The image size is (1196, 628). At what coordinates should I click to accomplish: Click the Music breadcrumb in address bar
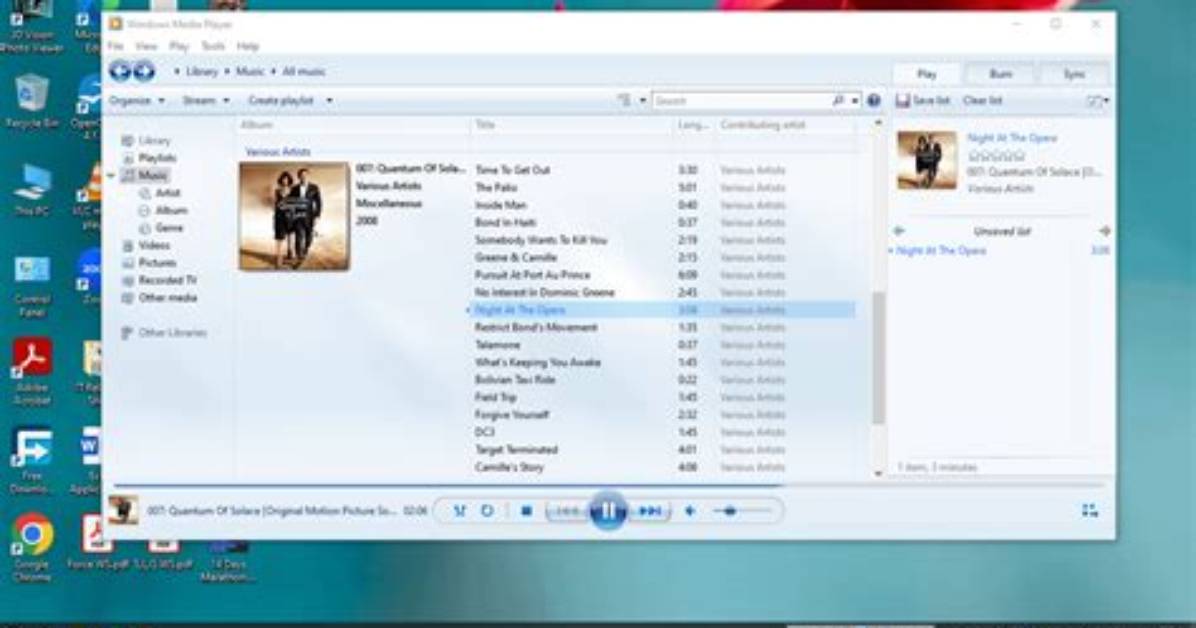[249, 71]
